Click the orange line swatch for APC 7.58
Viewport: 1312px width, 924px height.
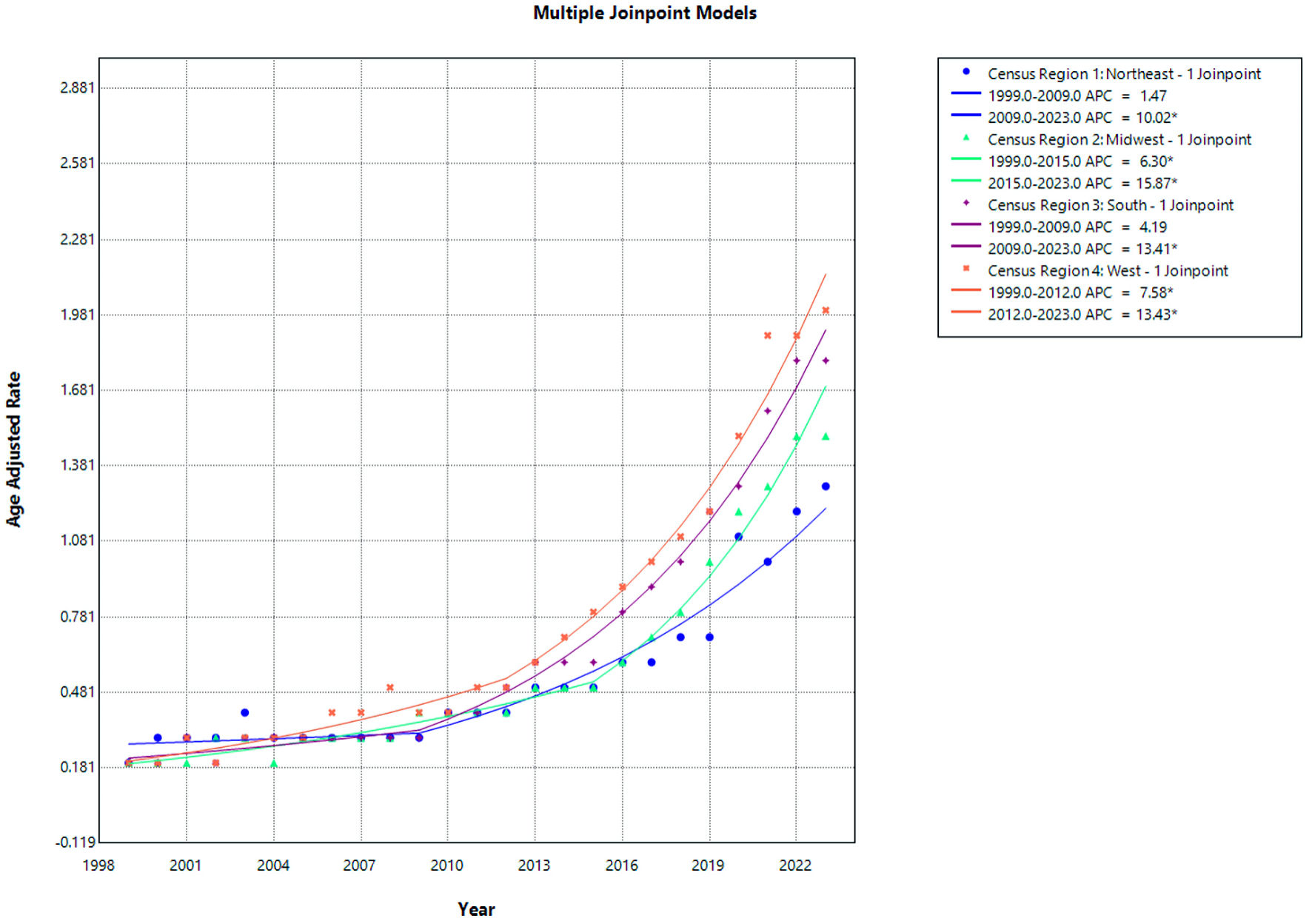[x=965, y=291]
